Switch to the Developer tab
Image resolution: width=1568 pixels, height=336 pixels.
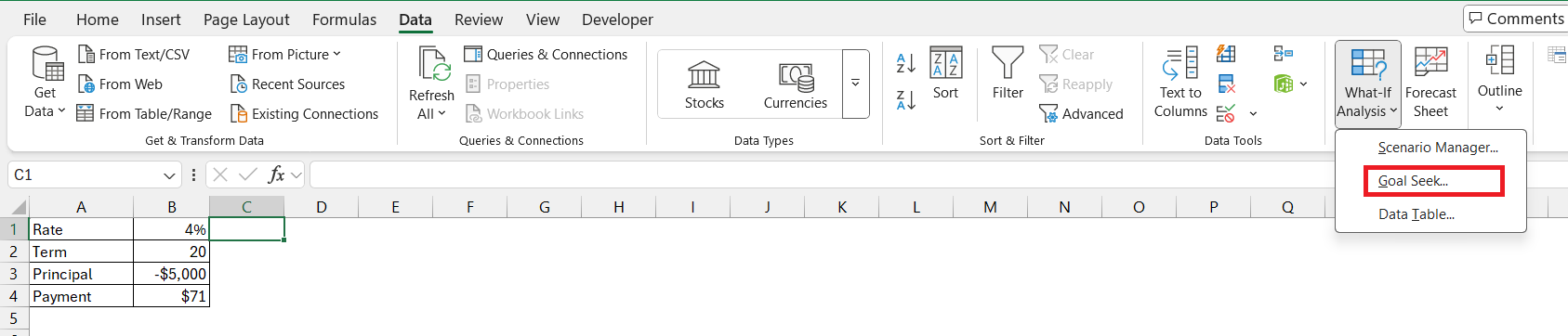coord(617,19)
